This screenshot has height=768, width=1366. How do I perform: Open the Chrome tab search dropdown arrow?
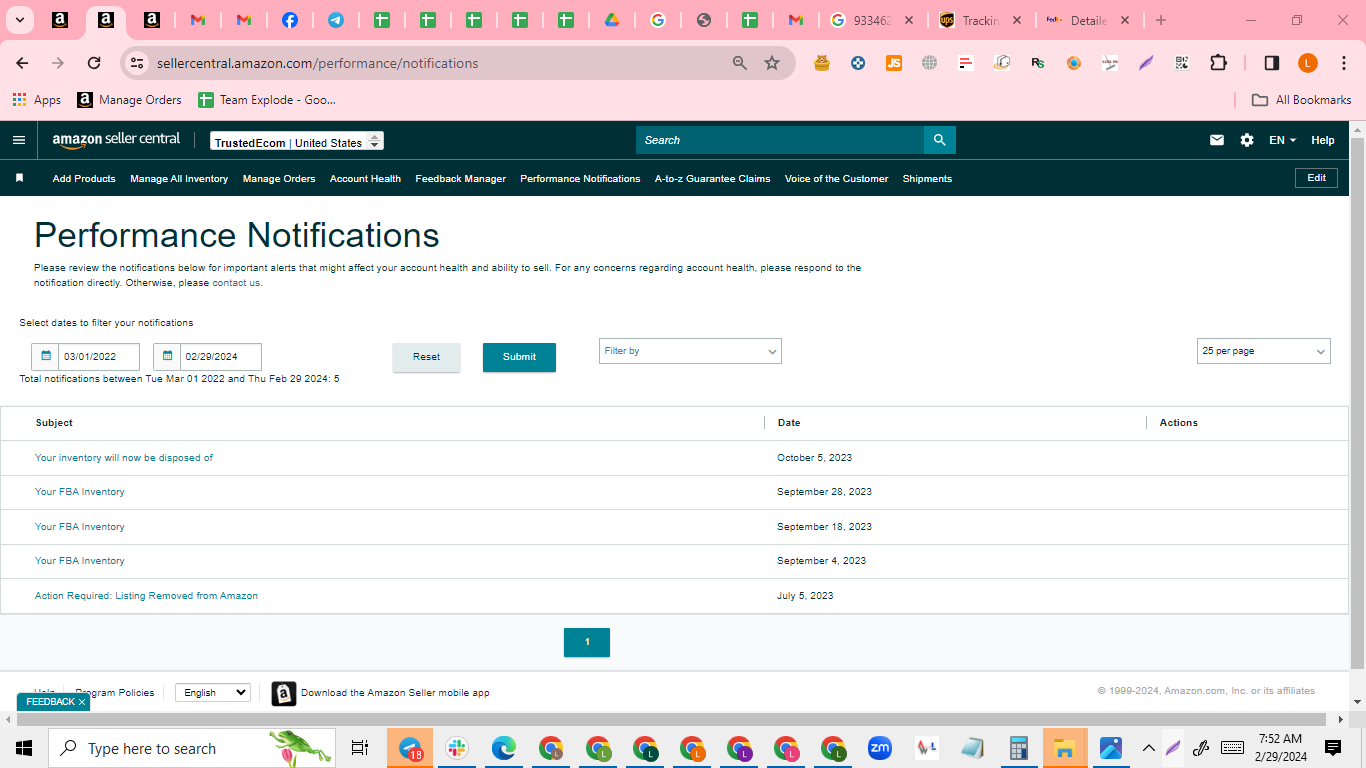click(19, 20)
